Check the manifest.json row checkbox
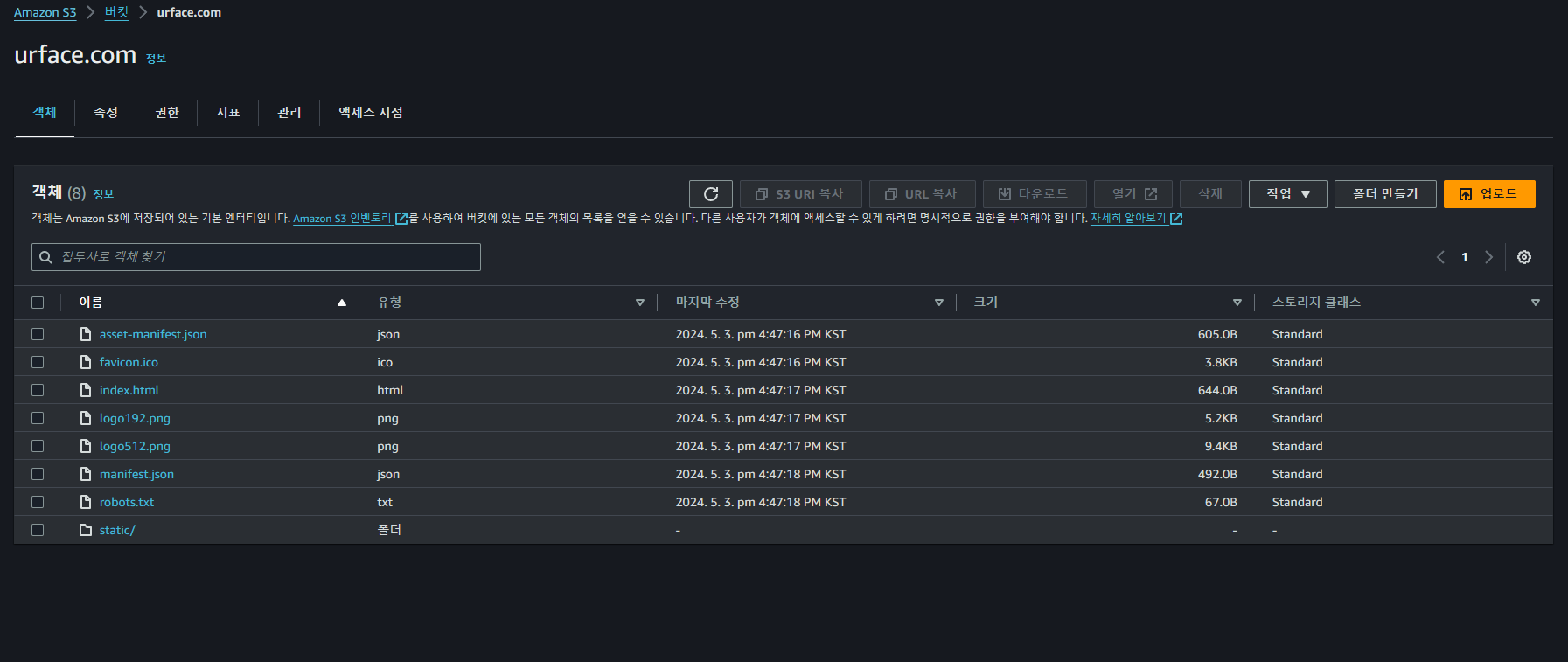 pyautogui.click(x=38, y=474)
